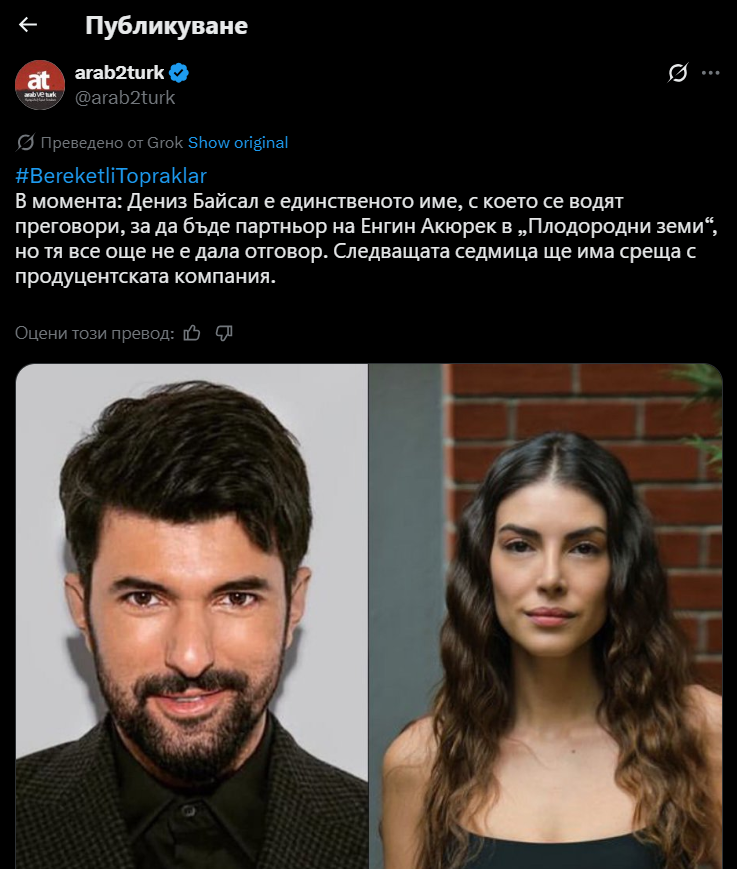The image size is (737, 869).
Task: Open the three-dot more options menu
Action: [710, 73]
